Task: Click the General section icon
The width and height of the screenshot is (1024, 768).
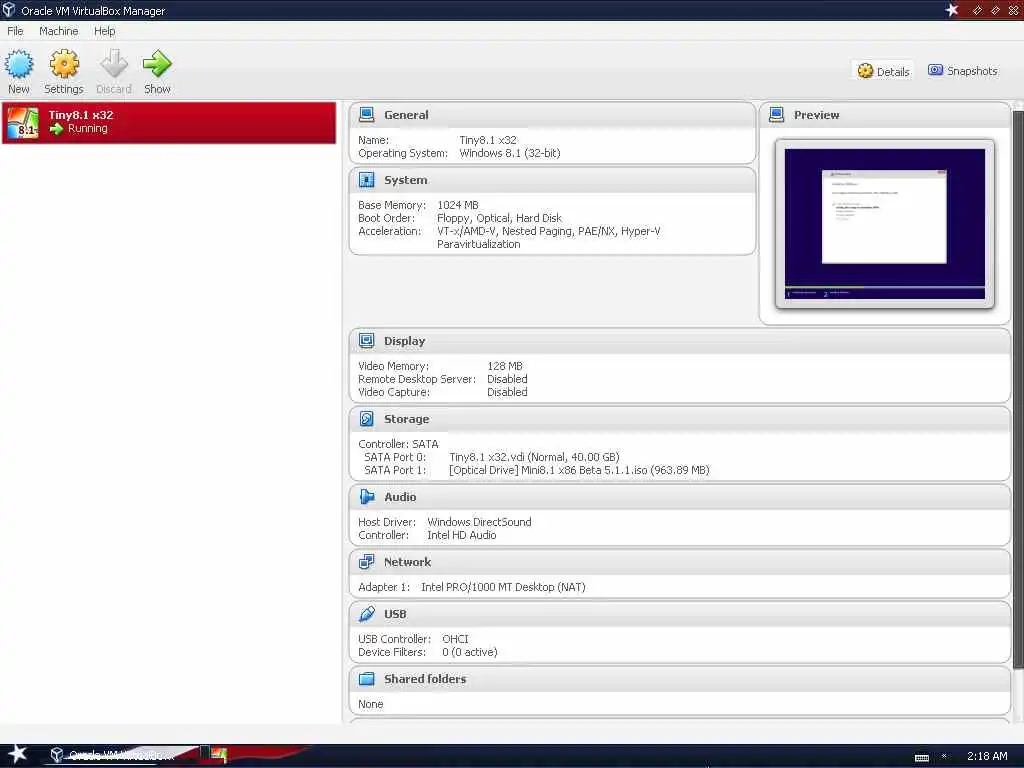Action: (367, 115)
